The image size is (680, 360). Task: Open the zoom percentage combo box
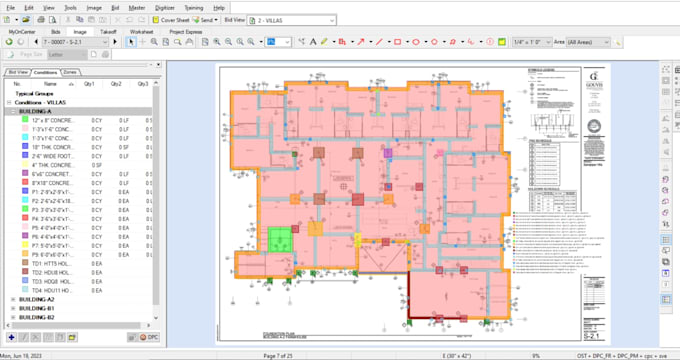[278, 42]
